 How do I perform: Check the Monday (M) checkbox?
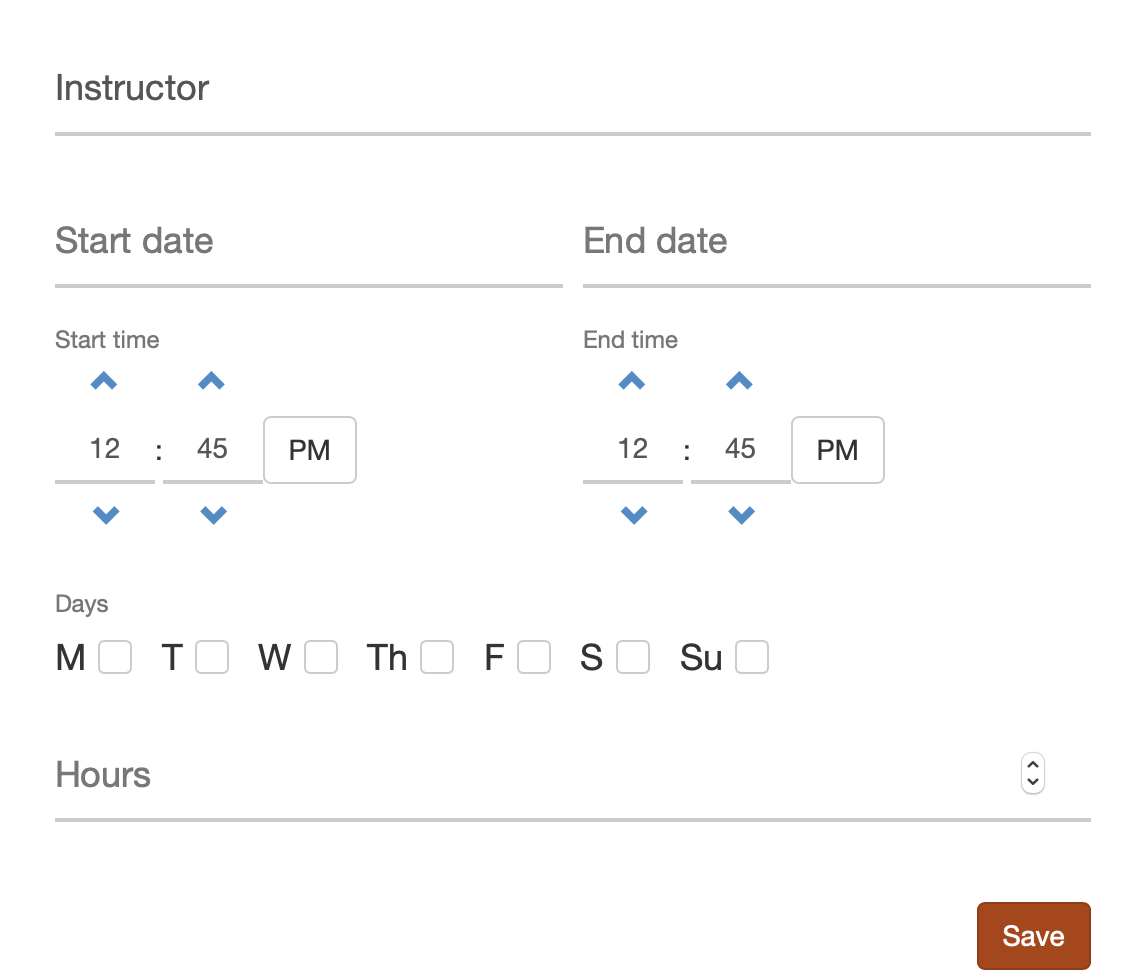115,657
